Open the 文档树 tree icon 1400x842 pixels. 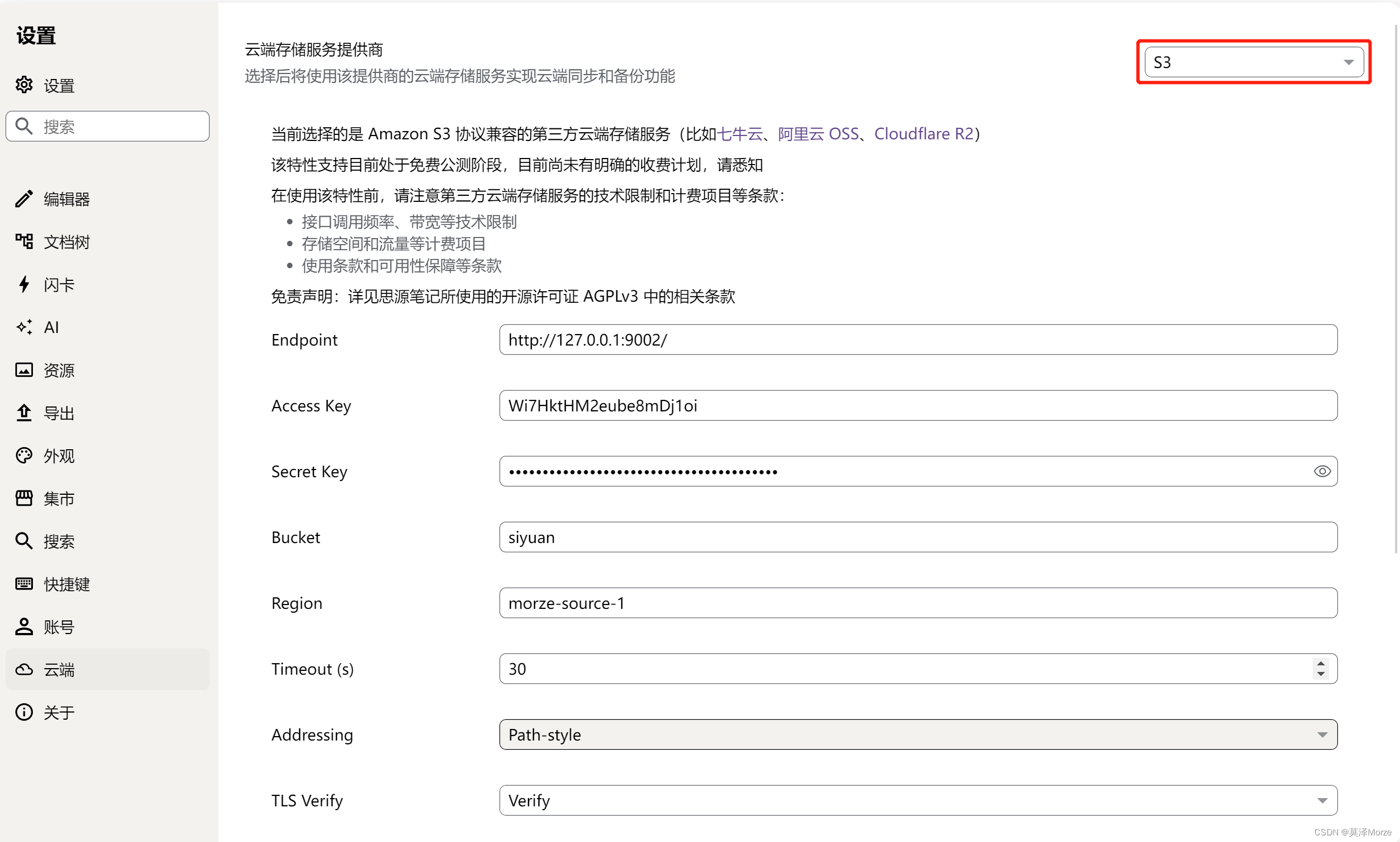click(24, 242)
